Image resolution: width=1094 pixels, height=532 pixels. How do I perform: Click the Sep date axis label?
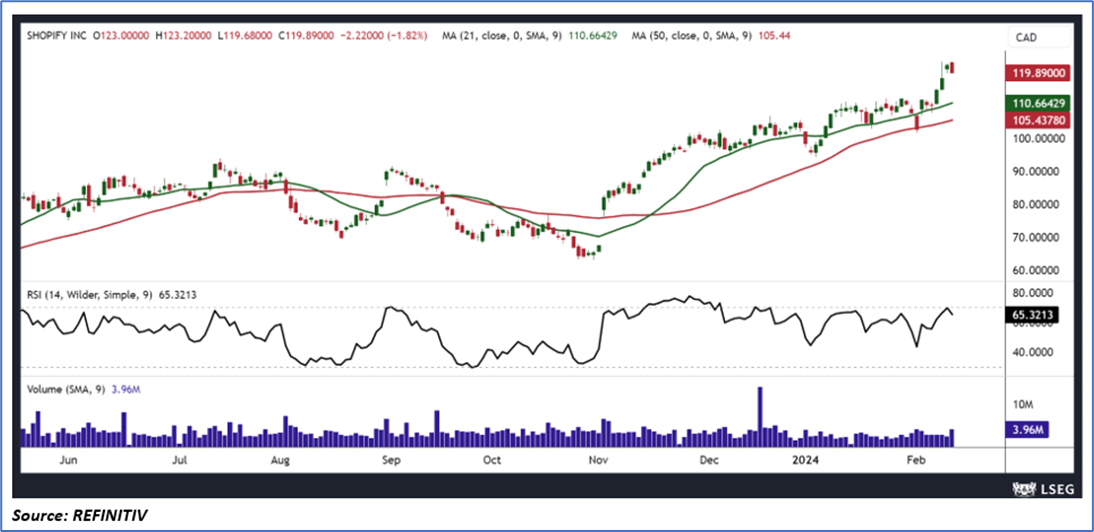(x=391, y=460)
